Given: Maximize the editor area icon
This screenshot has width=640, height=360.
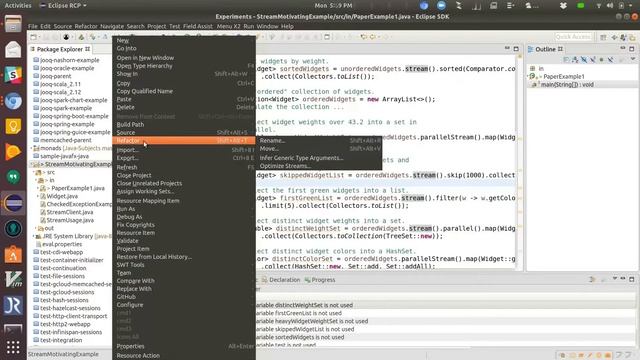Looking at the screenshot, I should [x=516, y=49].
